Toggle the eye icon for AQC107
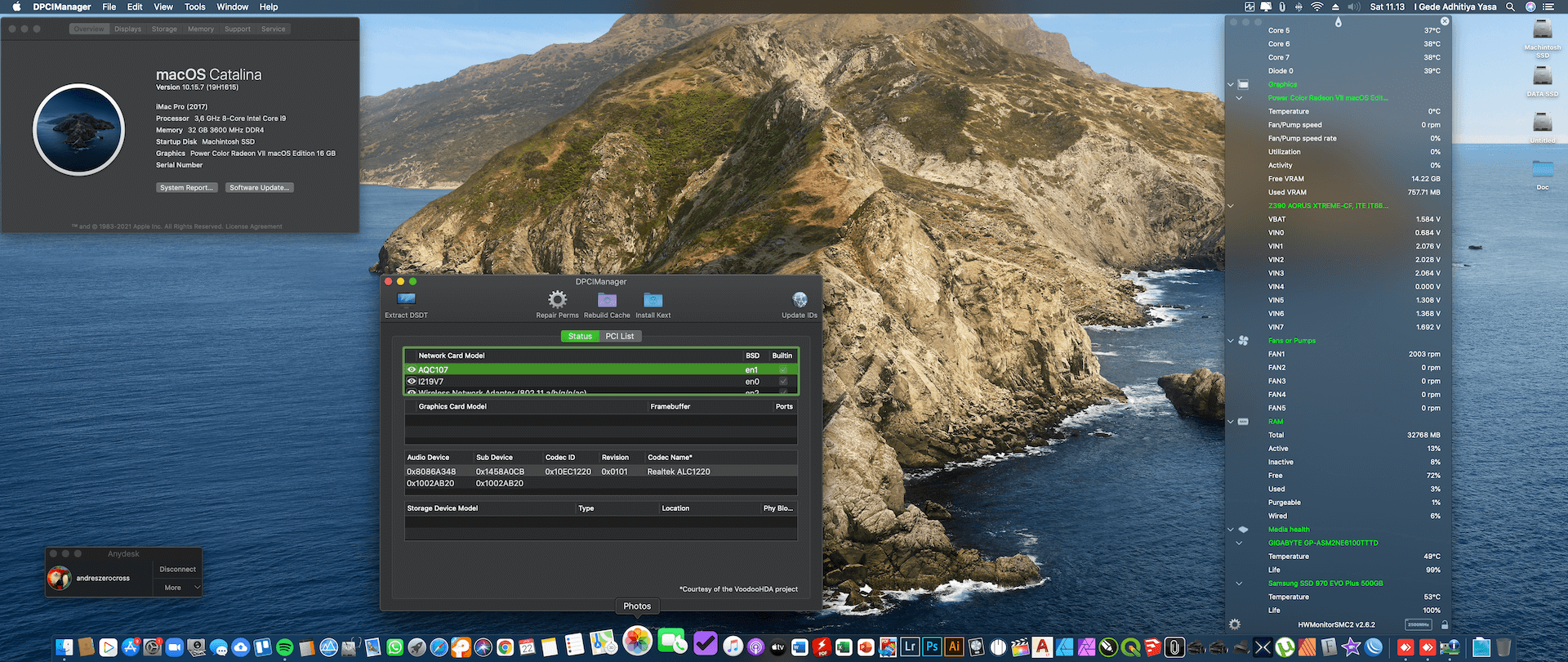Image resolution: width=1568 pixels, height=662 pixels. 412,369
